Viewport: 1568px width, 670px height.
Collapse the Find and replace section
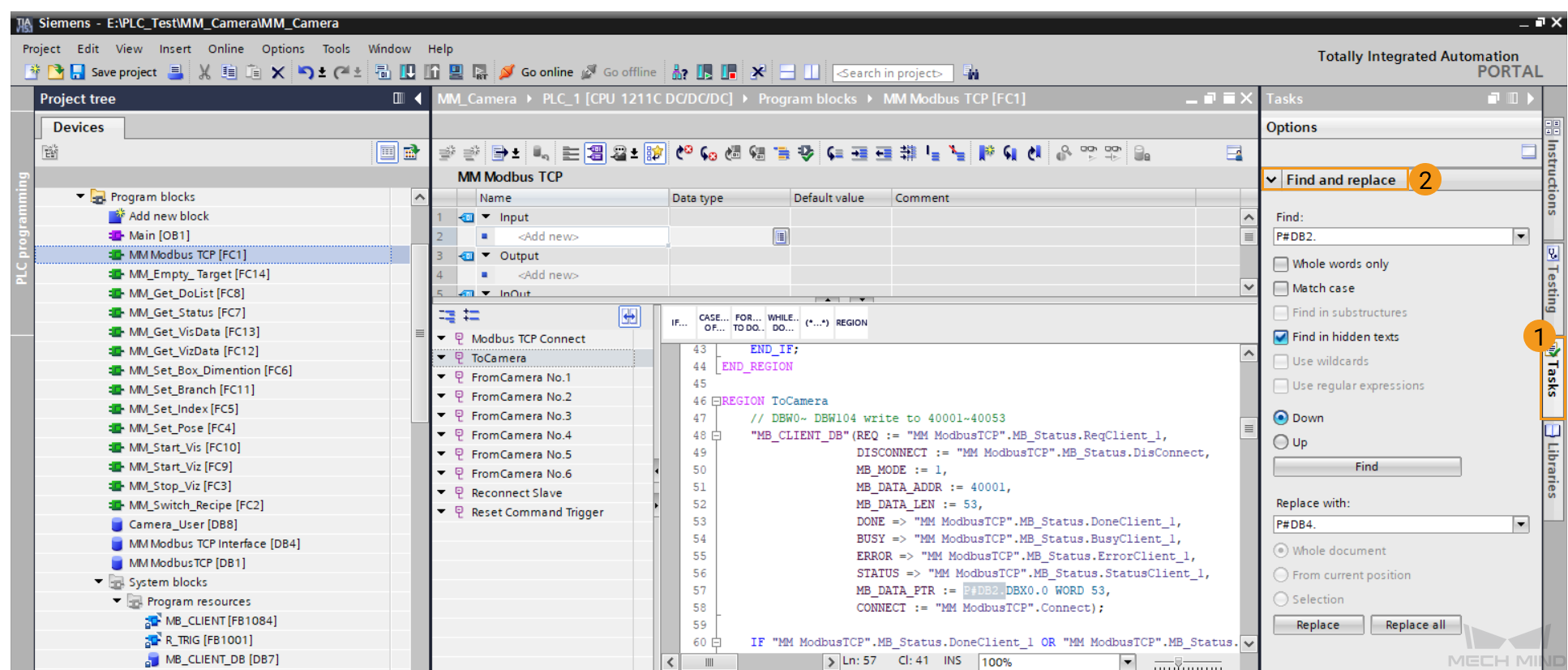[x=1272, y=179]
